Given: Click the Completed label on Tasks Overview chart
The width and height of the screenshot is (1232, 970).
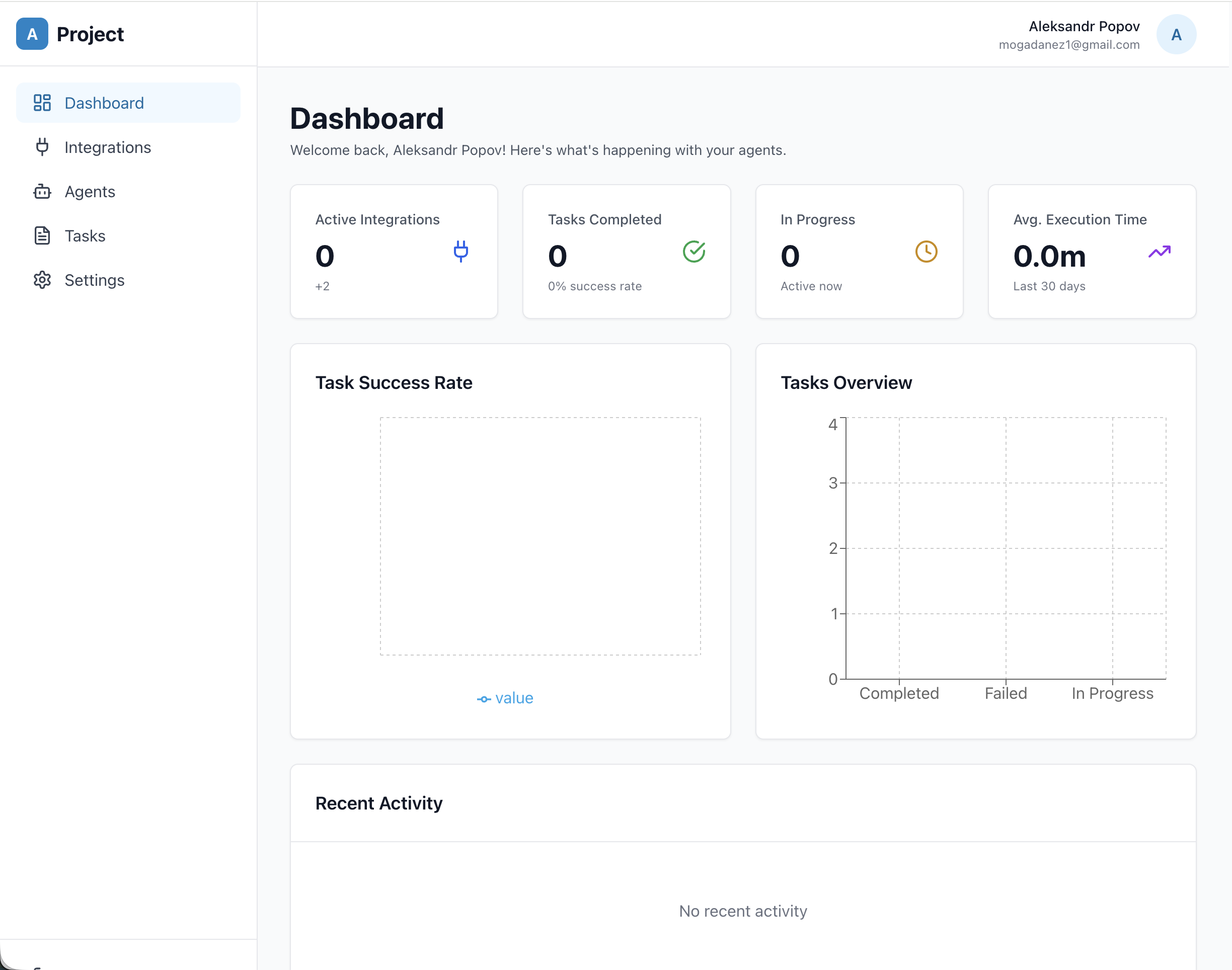Looking at the screenshot, I should [x=898, y=693].
